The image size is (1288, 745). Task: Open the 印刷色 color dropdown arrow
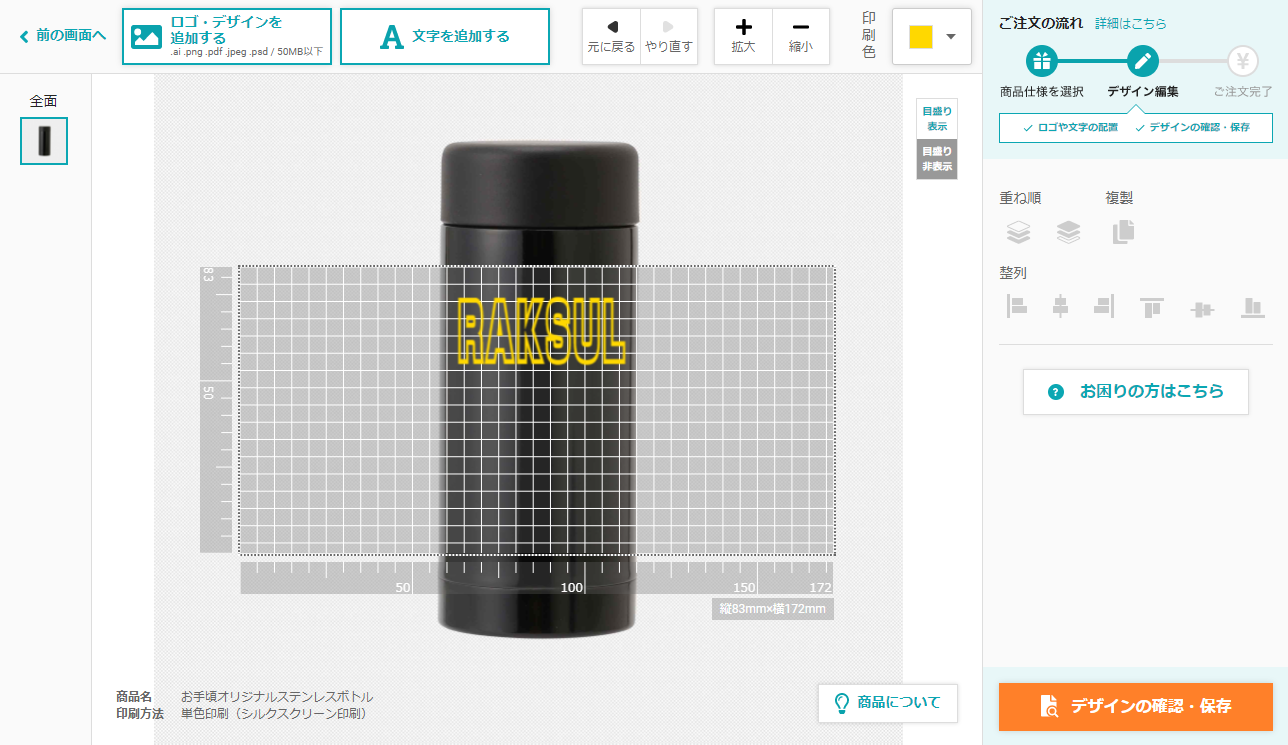951,36
